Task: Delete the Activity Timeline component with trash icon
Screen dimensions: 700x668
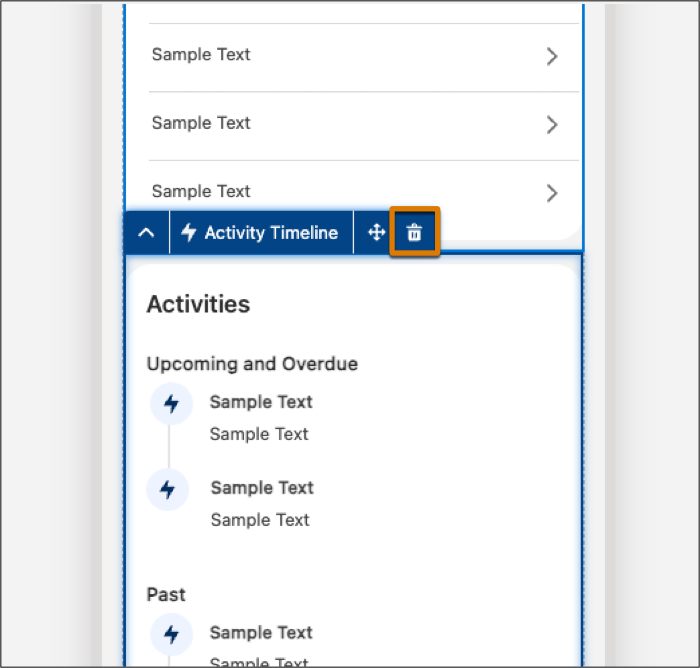Action: click(414, 232)
